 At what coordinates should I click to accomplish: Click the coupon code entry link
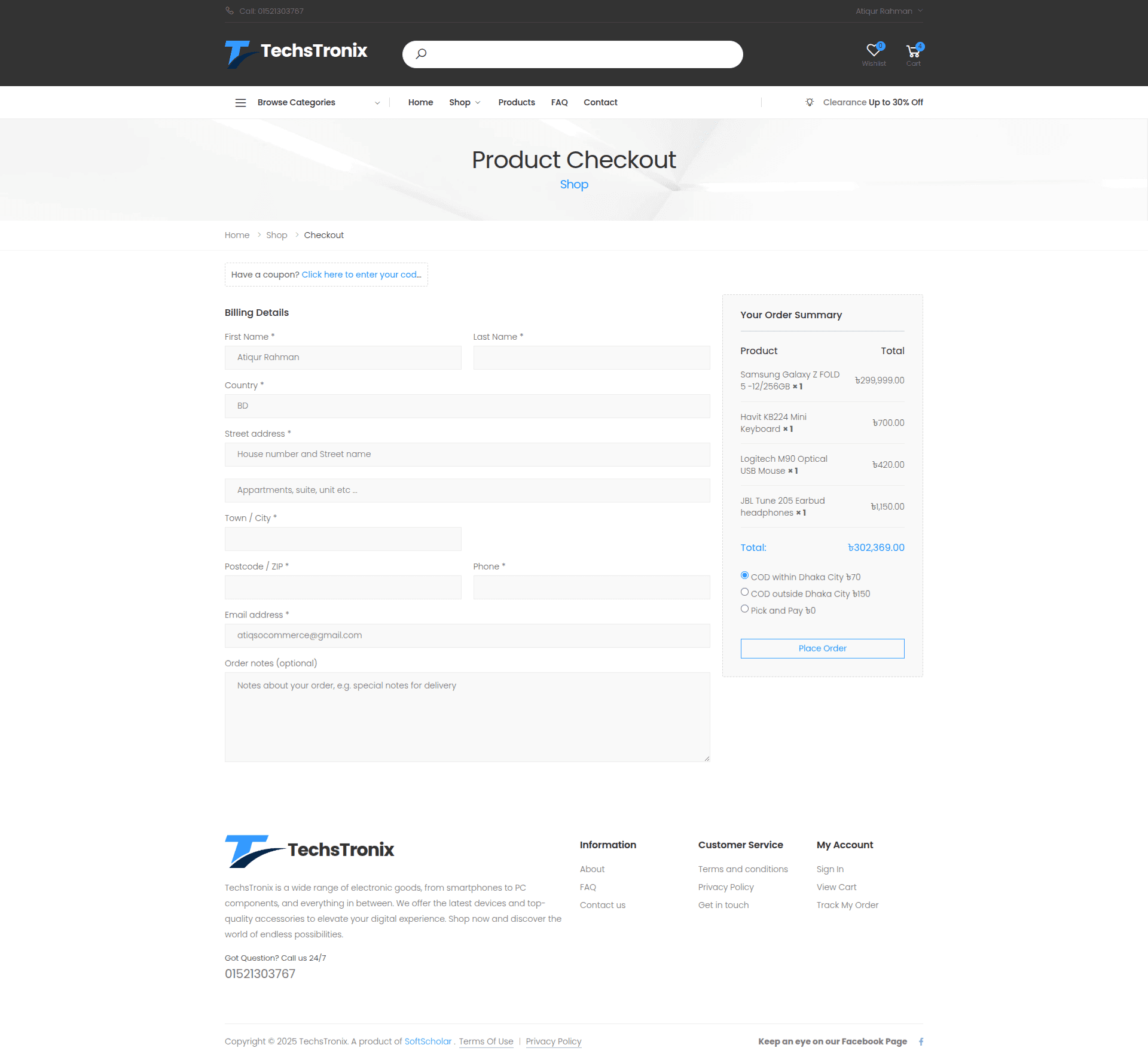click(361, 275)
